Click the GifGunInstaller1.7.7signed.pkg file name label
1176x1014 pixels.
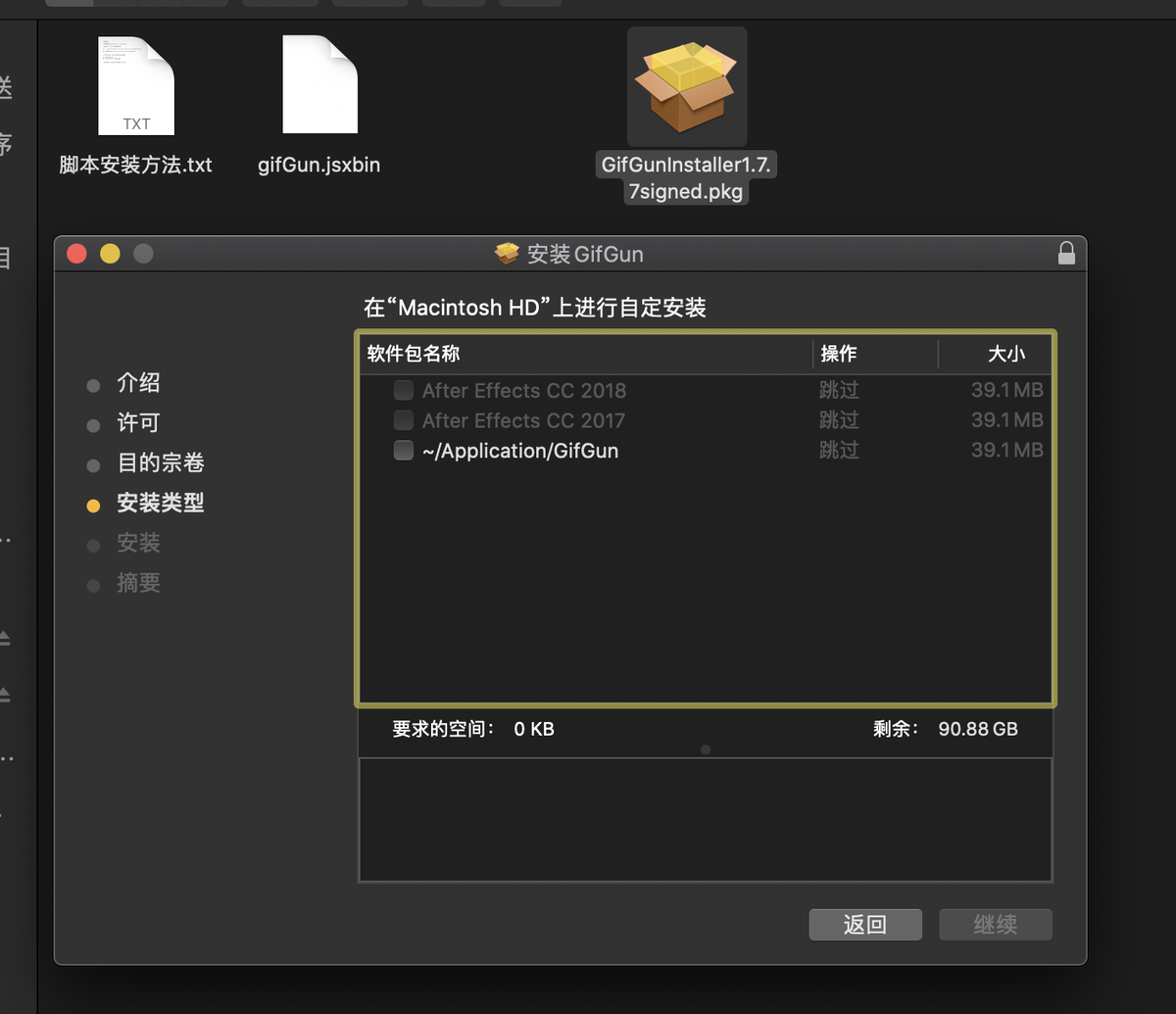[686, 178]
